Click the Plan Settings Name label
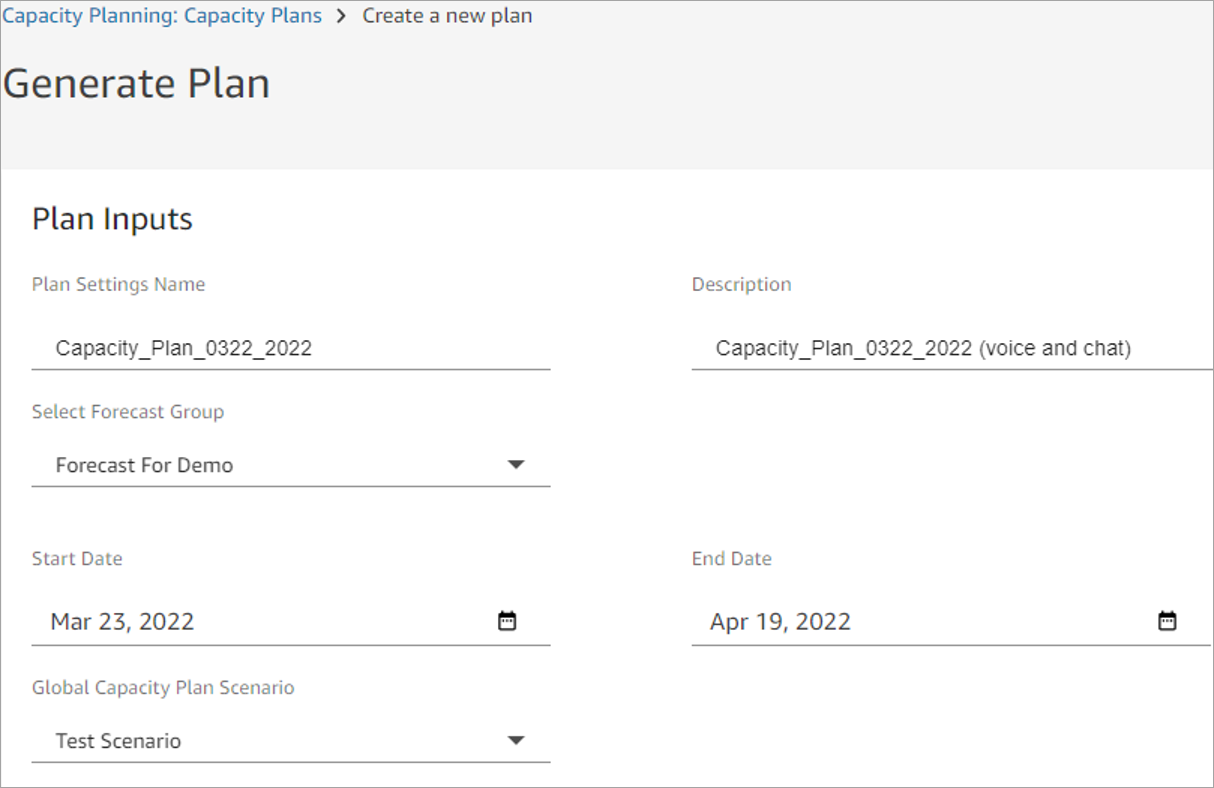Image resolution: width=1214 pixels, height=788 pixels. tap(118, 284)
